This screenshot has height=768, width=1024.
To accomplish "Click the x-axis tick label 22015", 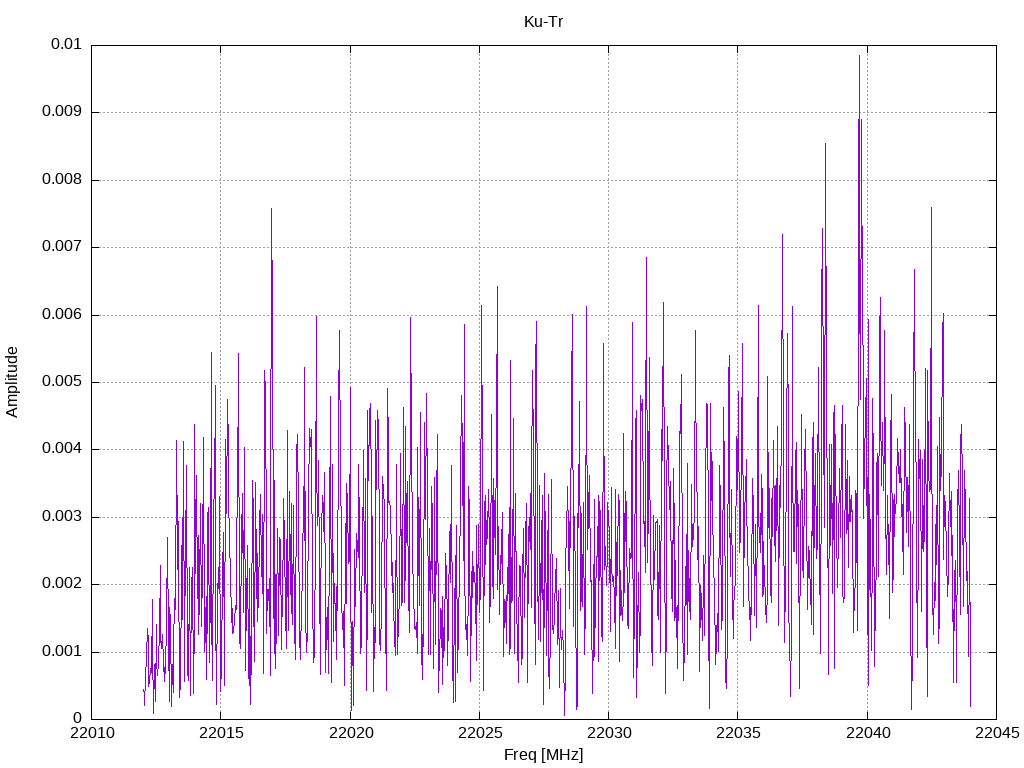I will (221, 733).
